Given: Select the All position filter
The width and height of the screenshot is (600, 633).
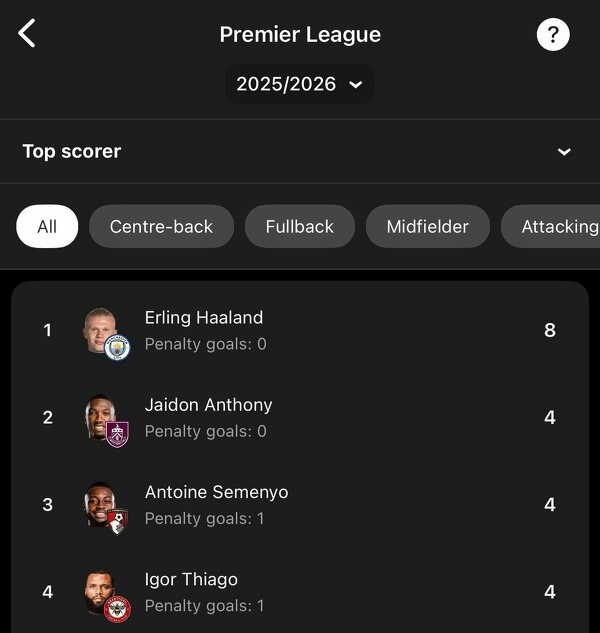Looking at the screenshot, I should (47, 227).
